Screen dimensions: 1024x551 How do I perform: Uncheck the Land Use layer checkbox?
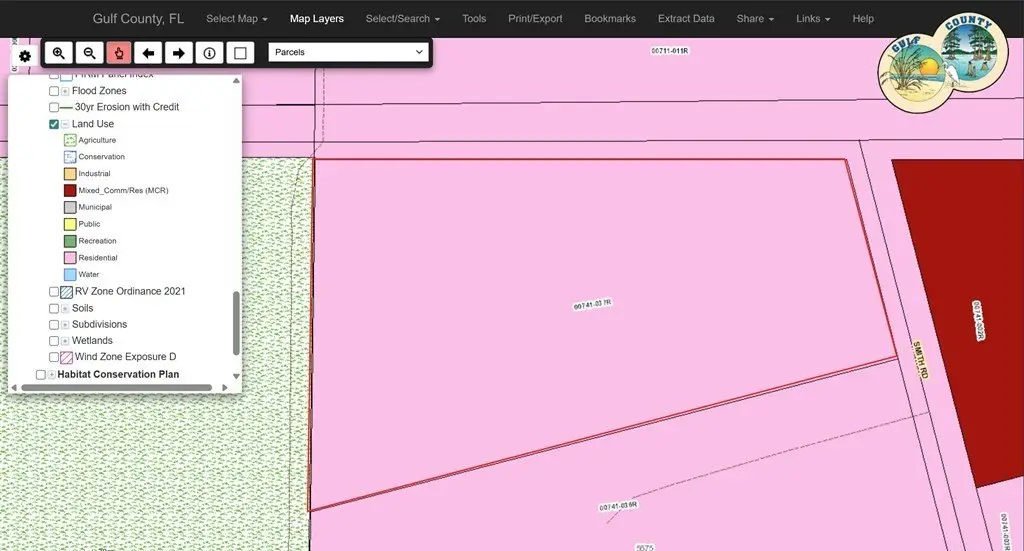(54, 124)
